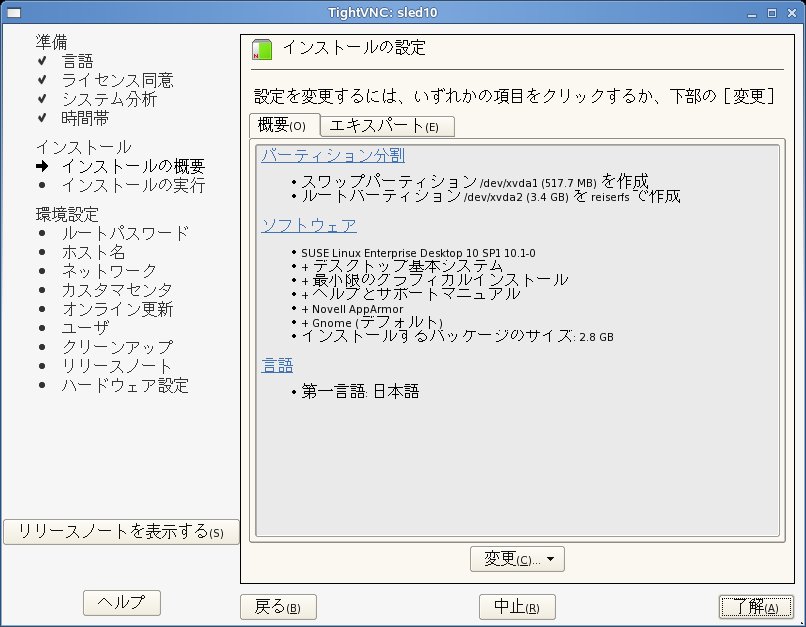Accept settings with the 了解 button
This screenshot has height=627, width=806.
(756, 607)
